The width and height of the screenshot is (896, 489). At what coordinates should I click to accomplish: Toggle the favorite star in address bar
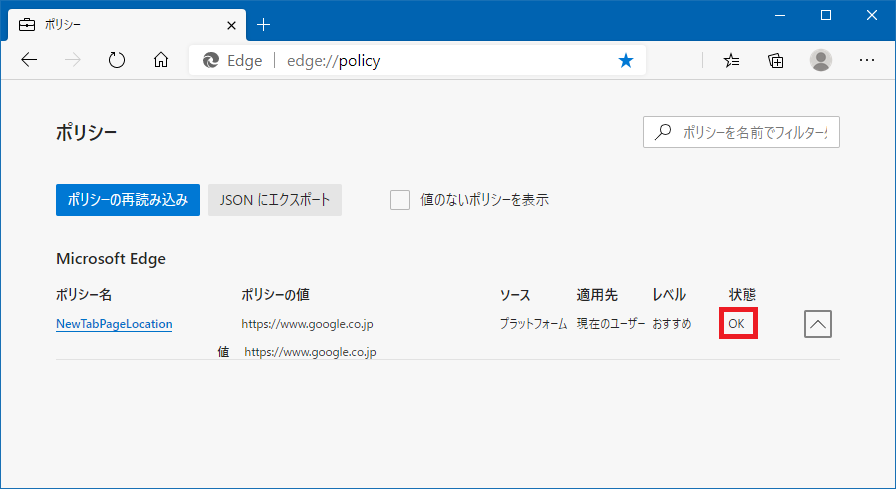click(x=626, y=60)
